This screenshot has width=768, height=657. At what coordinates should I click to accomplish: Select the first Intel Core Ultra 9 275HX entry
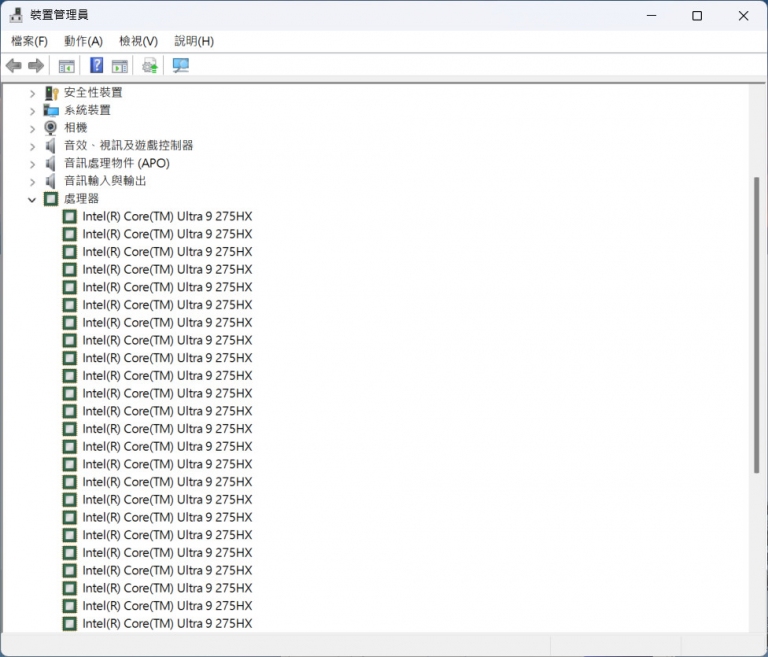pyautogui.click(x=167, y=216)
